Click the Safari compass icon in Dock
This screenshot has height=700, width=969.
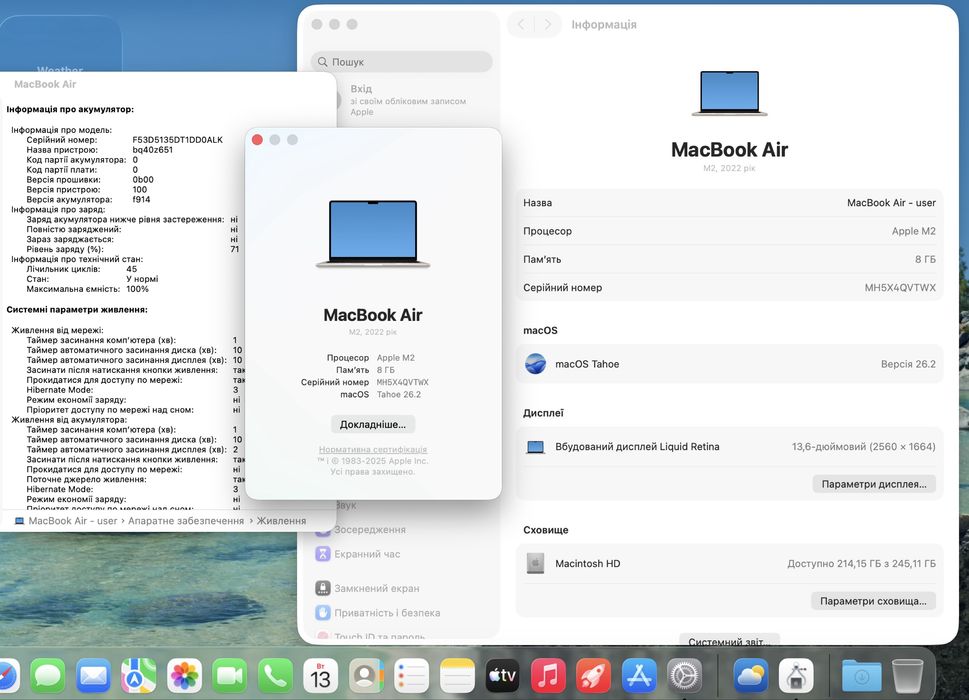7,676
